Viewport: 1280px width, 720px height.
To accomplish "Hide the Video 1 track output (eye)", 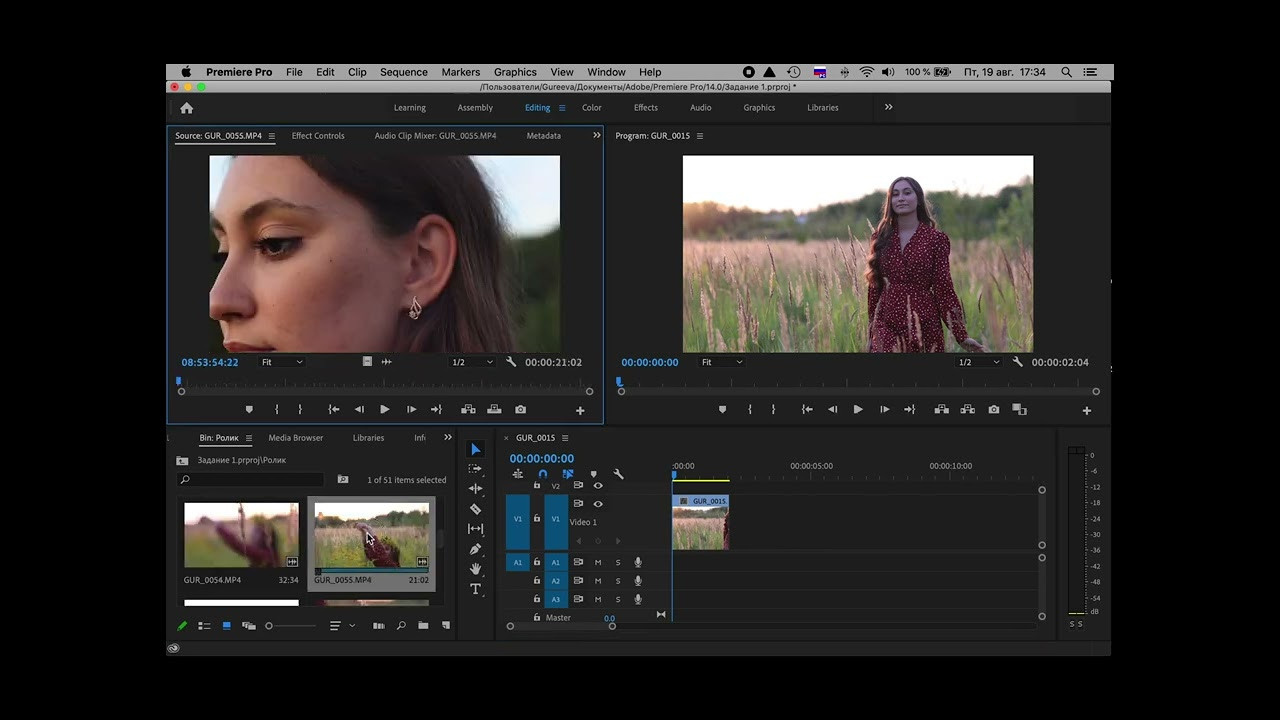I will [598, 504].
